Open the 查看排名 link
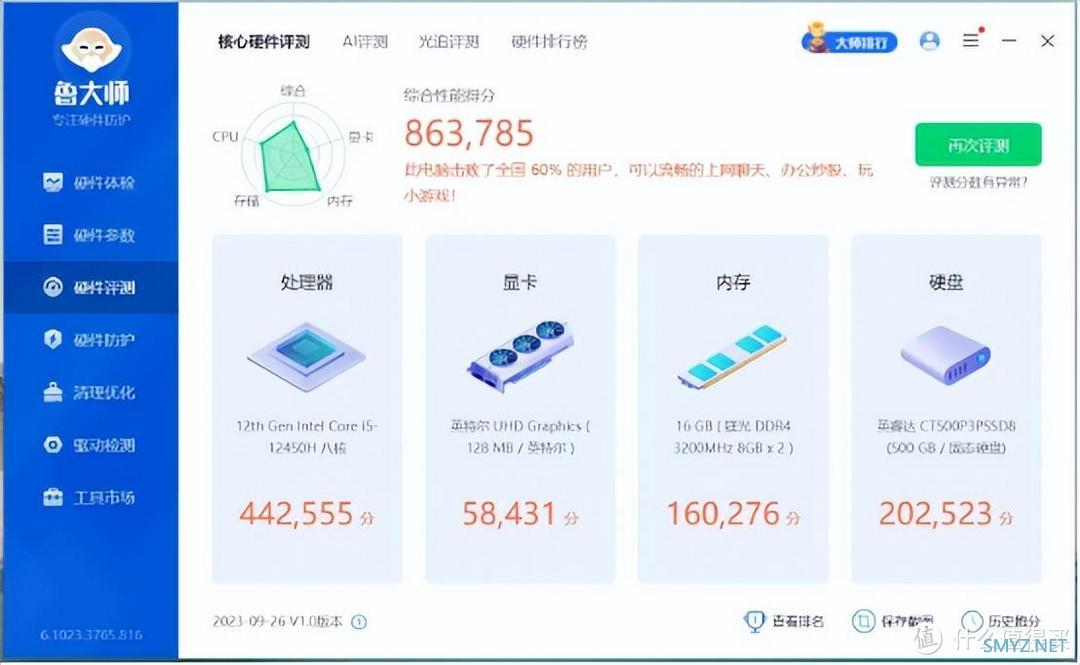1080x665 pixels. click(x=798, y=622)
